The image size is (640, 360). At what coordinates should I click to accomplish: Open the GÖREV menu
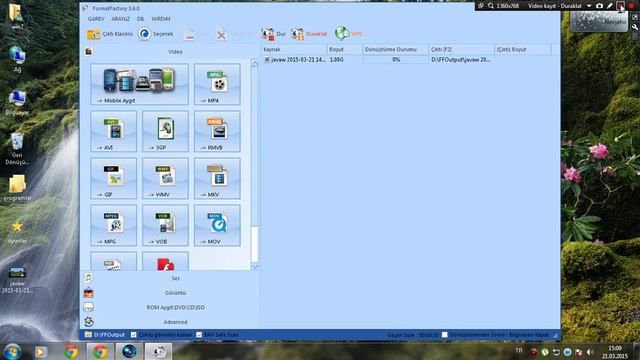coord(96,19)
